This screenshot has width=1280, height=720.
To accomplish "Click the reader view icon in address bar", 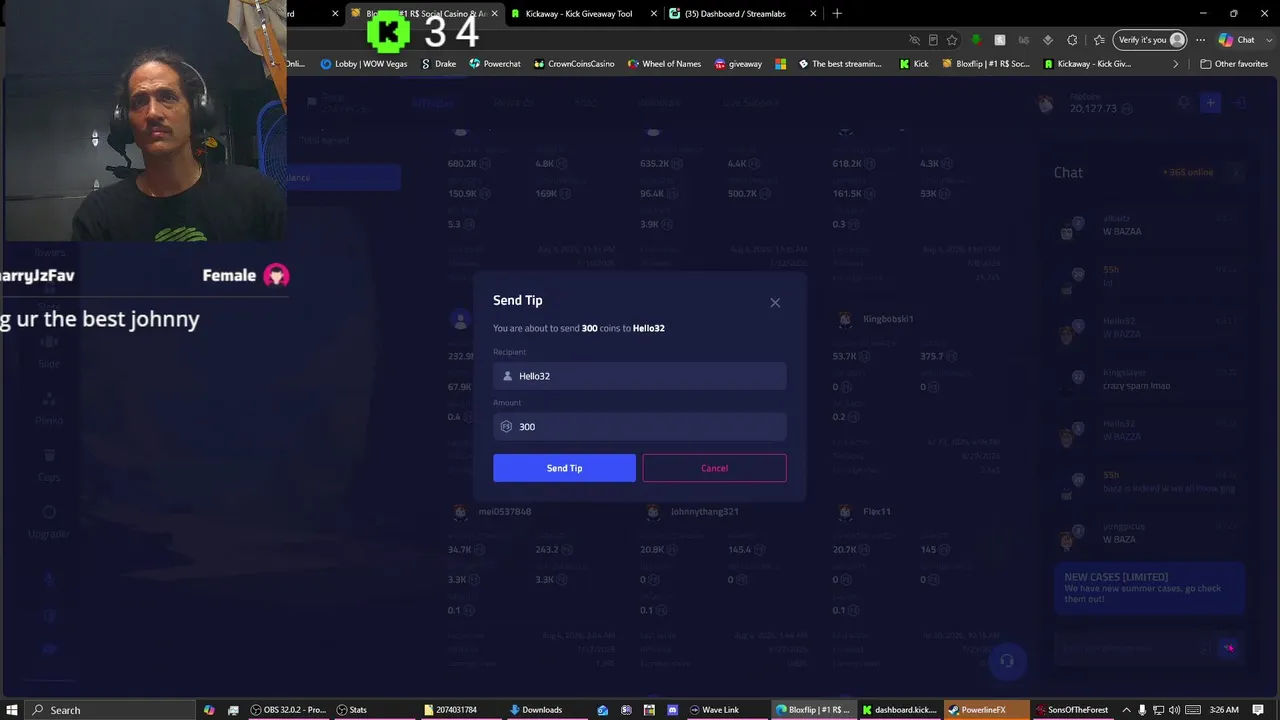I will [x=933, y=40].
